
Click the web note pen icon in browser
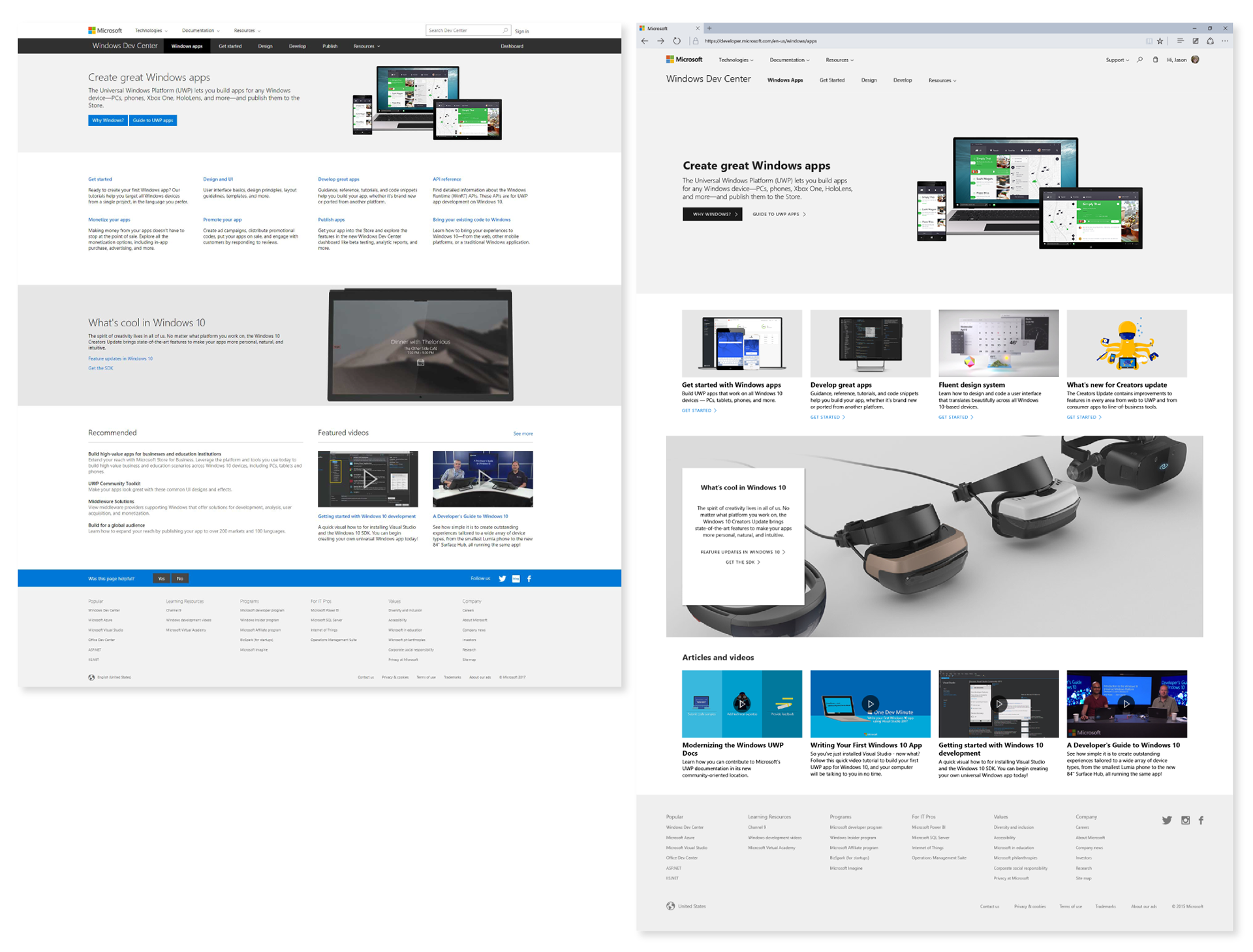tap(1196, 41)
